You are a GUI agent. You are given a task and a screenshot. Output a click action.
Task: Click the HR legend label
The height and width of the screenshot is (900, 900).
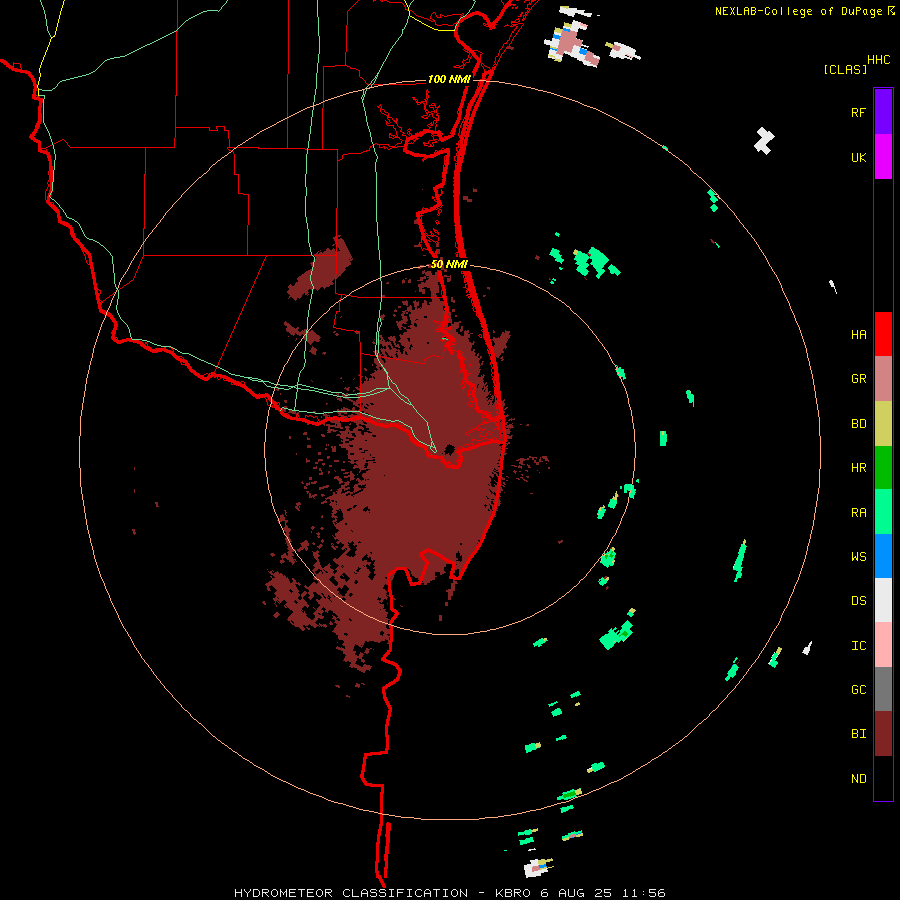coord(858,468)
